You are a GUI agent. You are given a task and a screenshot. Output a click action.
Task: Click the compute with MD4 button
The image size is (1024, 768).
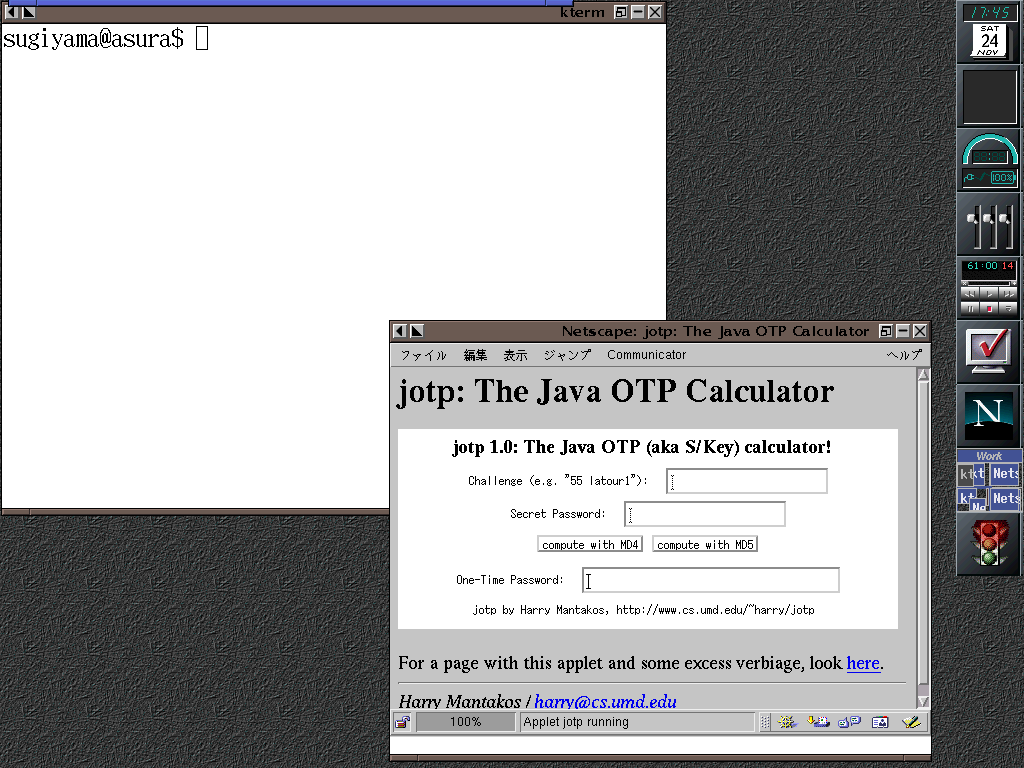tap(590, 544)
